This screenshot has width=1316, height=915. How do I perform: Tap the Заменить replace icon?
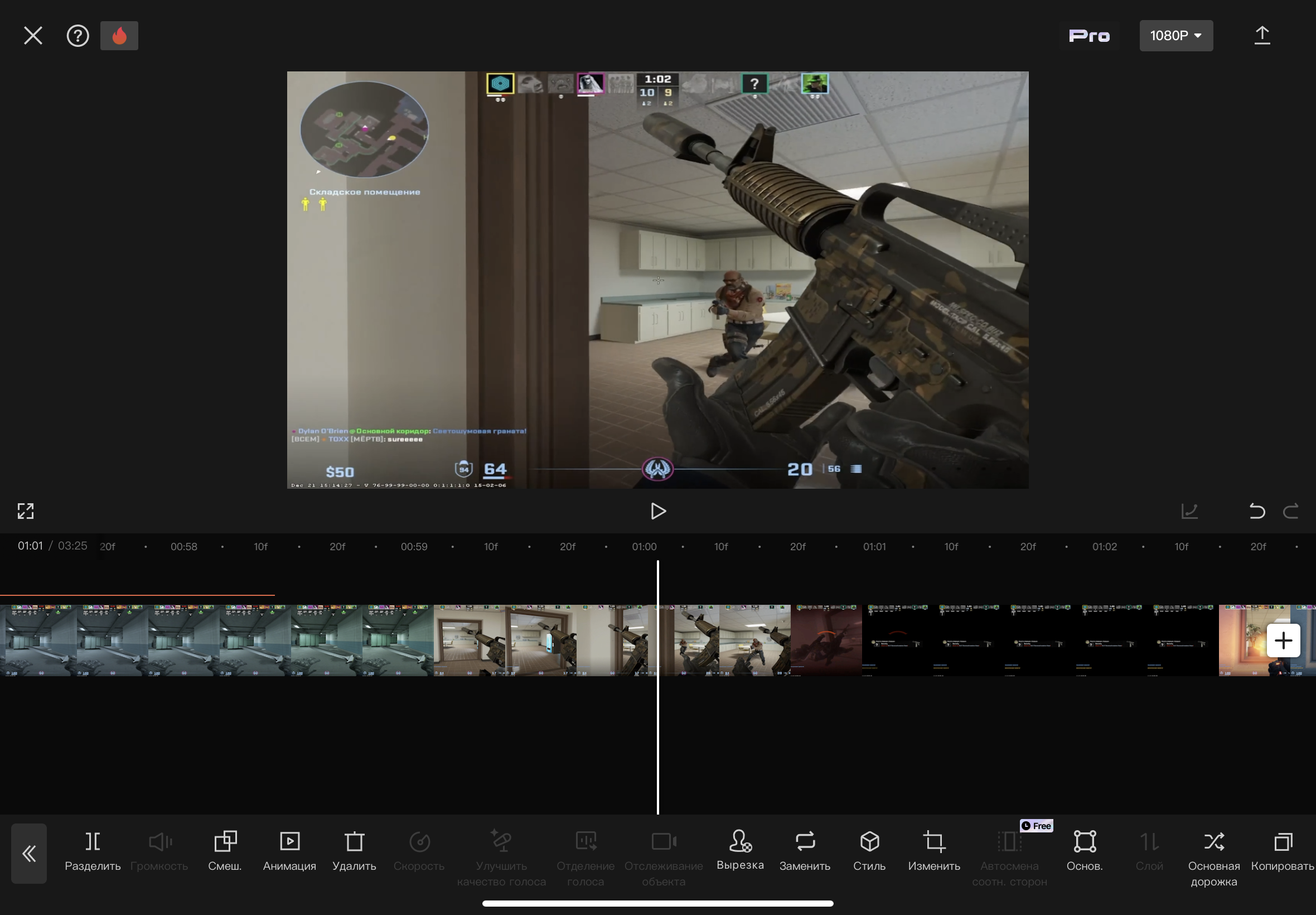[x=805, y=851]
